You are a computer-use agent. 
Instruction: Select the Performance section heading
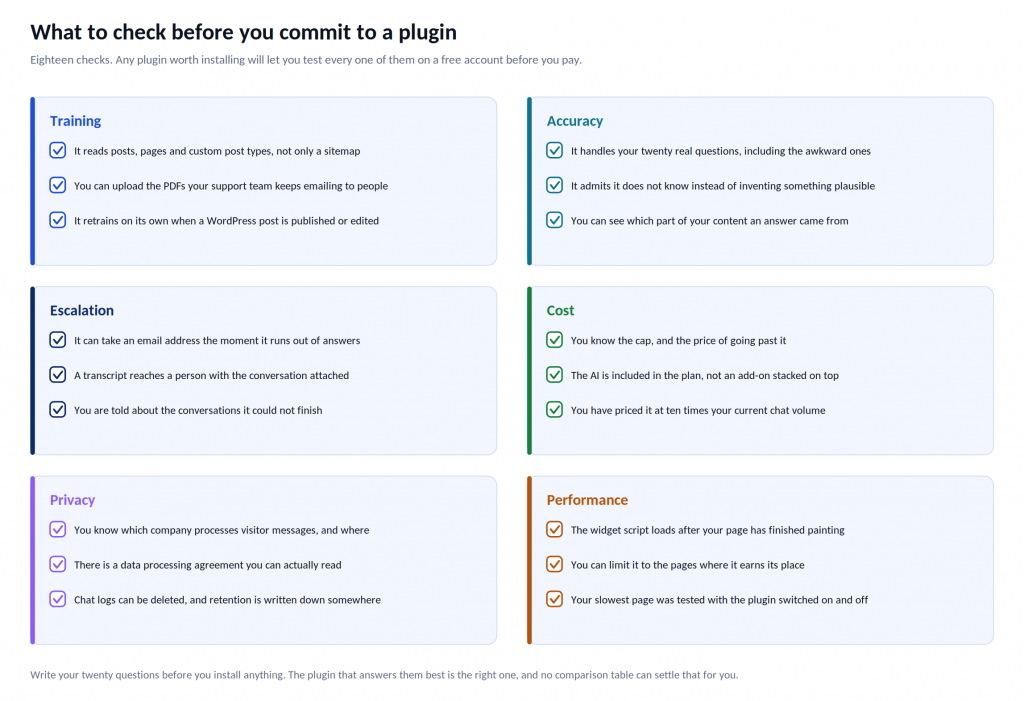[x=587, y=500]
